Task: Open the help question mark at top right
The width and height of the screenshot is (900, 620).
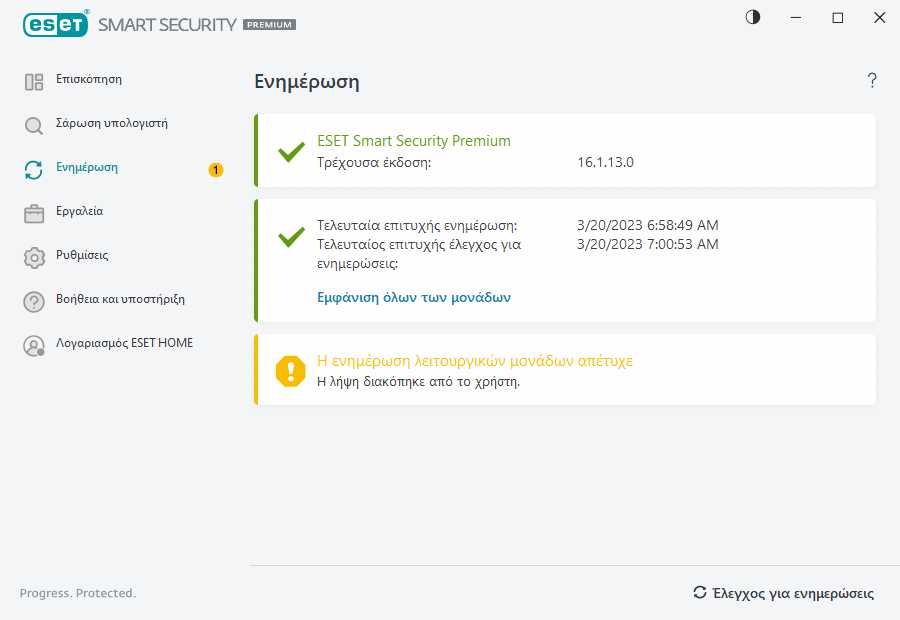Action: coord(872,81)
